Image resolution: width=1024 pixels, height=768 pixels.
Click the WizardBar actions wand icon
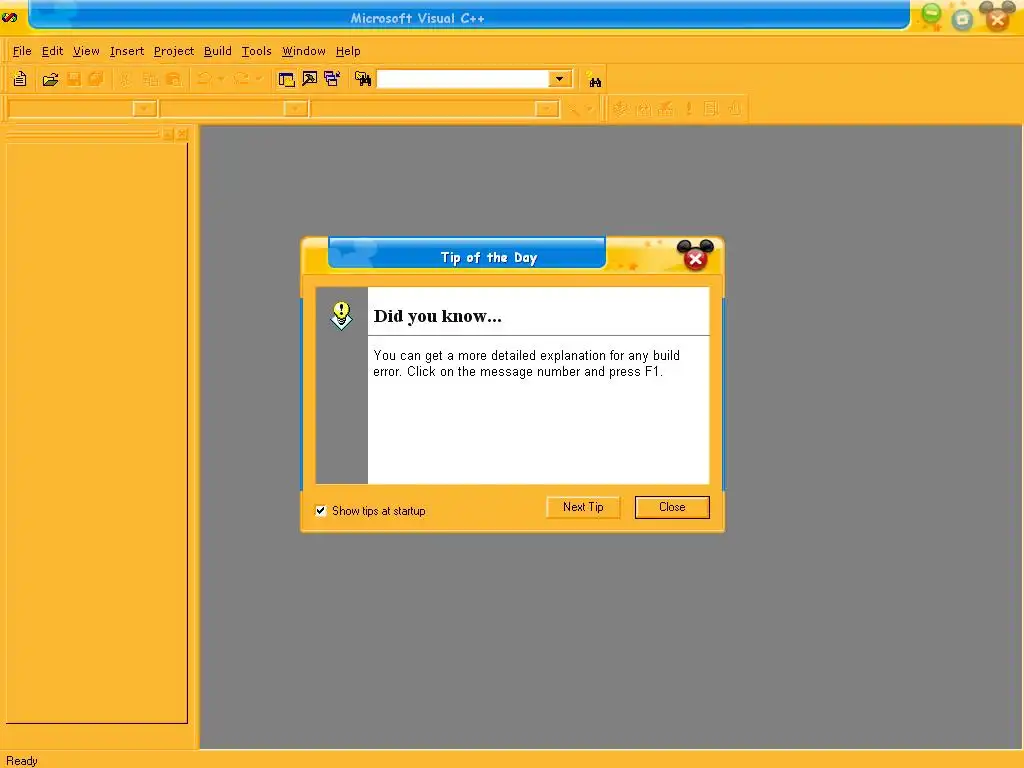[x=573, y=109]
